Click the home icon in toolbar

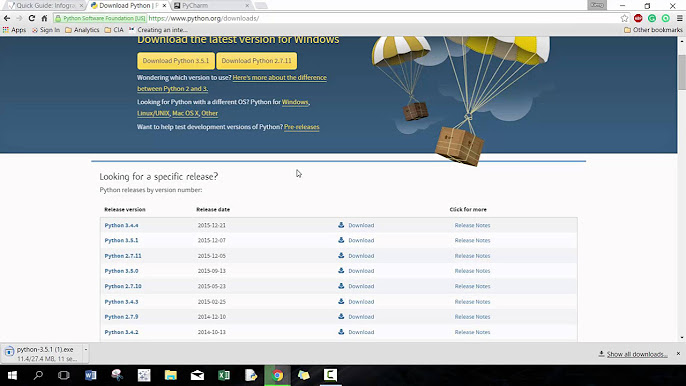coord(44,18)
